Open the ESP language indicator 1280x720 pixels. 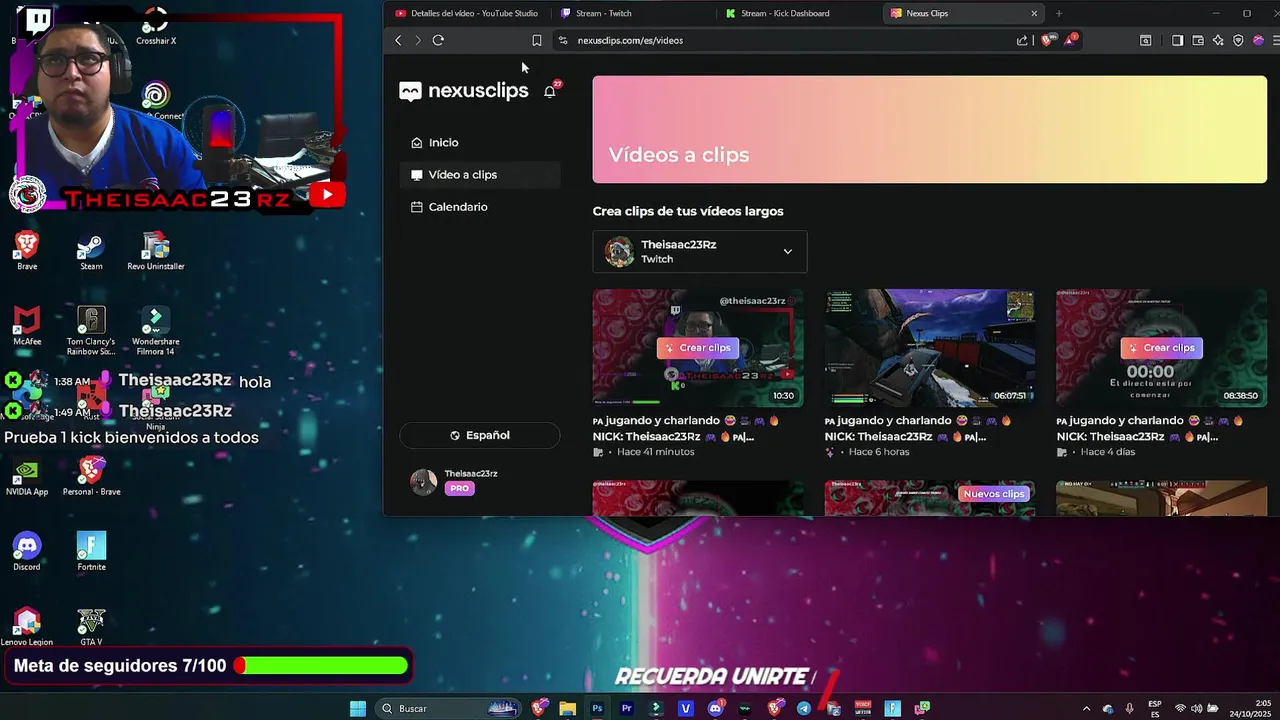pos(1155,709)
